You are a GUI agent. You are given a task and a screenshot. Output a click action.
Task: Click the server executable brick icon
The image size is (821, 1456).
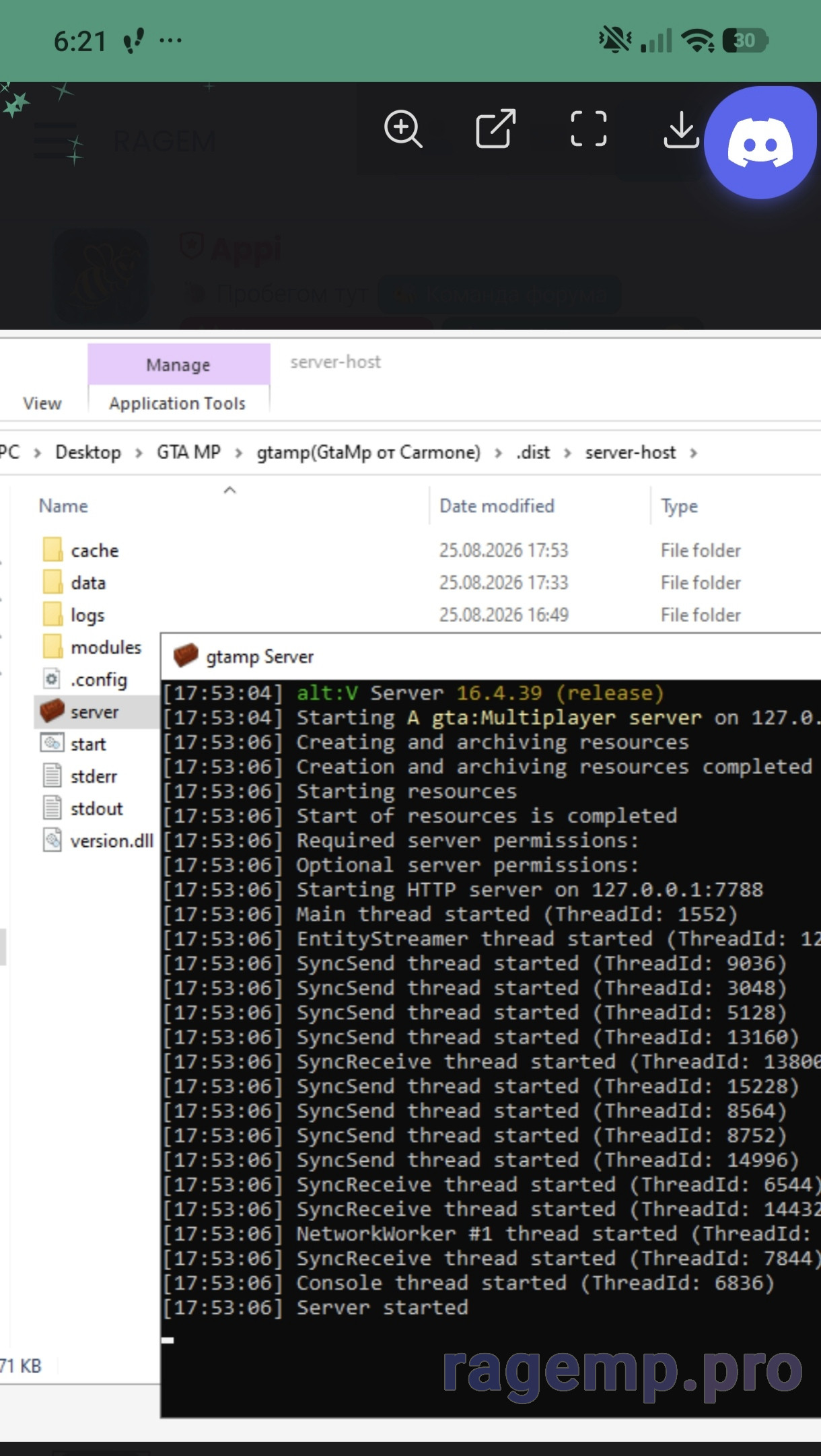pos(52,711)
